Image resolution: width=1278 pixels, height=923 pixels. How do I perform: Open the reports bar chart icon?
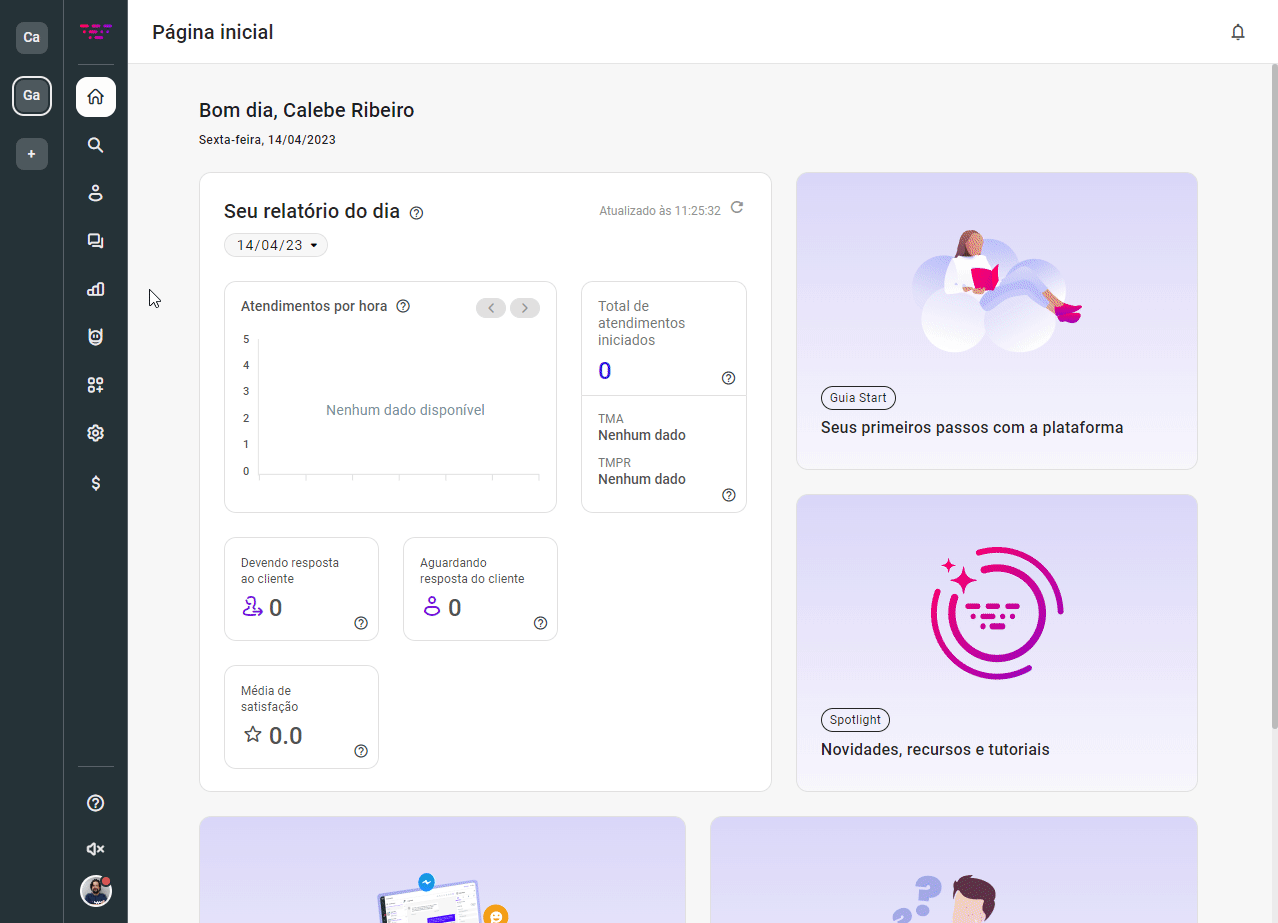(96, 289)
